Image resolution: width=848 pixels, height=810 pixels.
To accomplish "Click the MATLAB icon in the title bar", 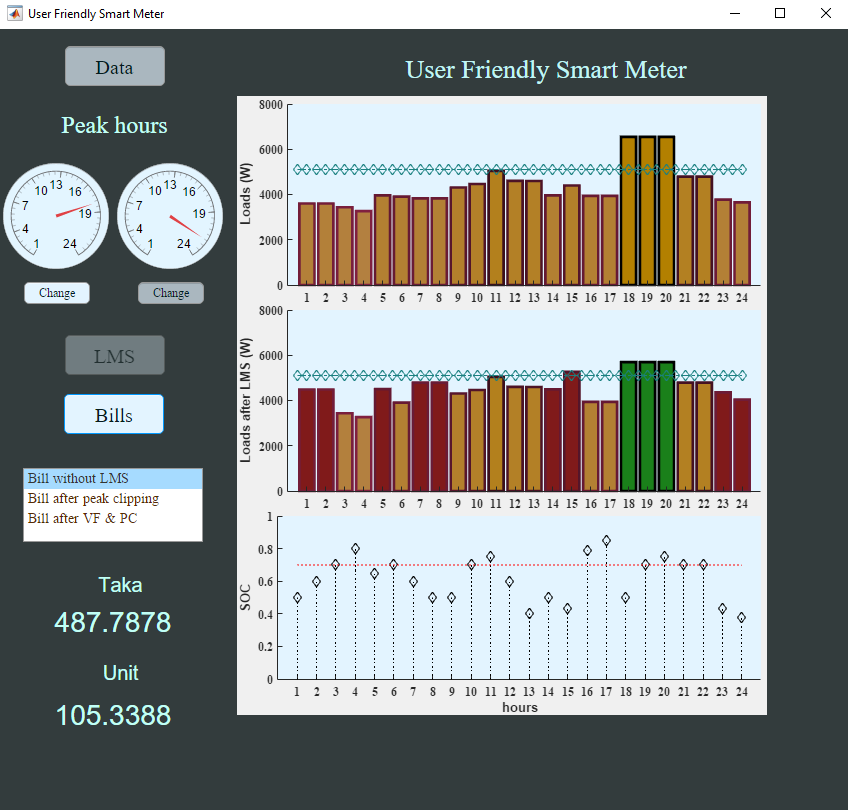I will point(15,14).
